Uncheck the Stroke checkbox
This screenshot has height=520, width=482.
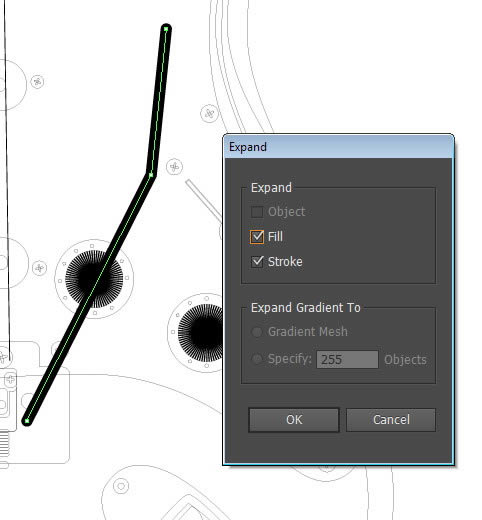tap(257, 262)
